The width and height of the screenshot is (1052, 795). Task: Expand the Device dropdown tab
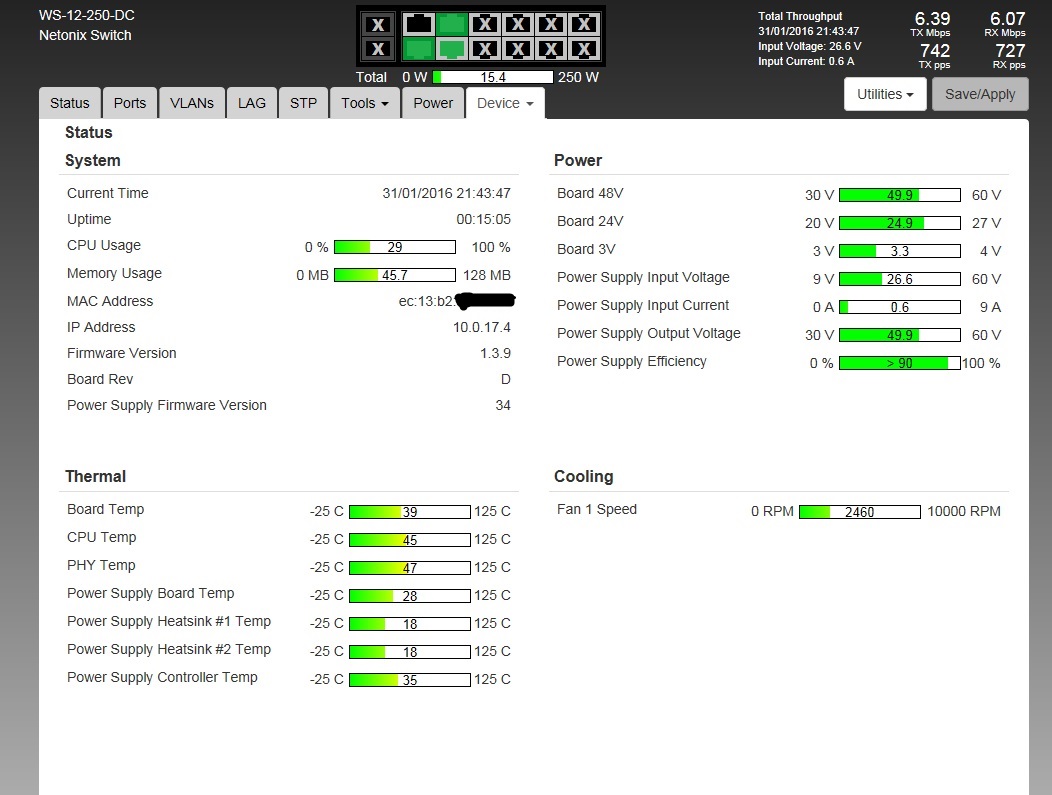[505, 103]
